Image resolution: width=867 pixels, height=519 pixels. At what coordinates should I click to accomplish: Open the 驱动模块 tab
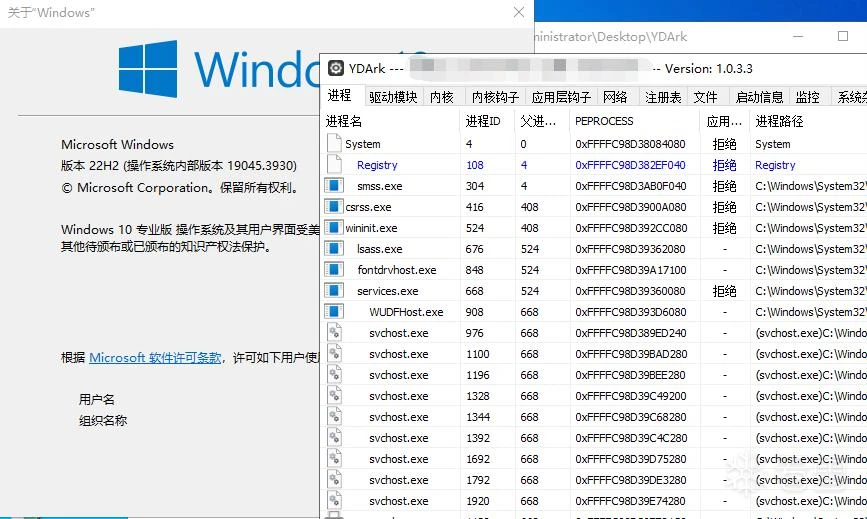pyautogui.click(x=393, y=97)
